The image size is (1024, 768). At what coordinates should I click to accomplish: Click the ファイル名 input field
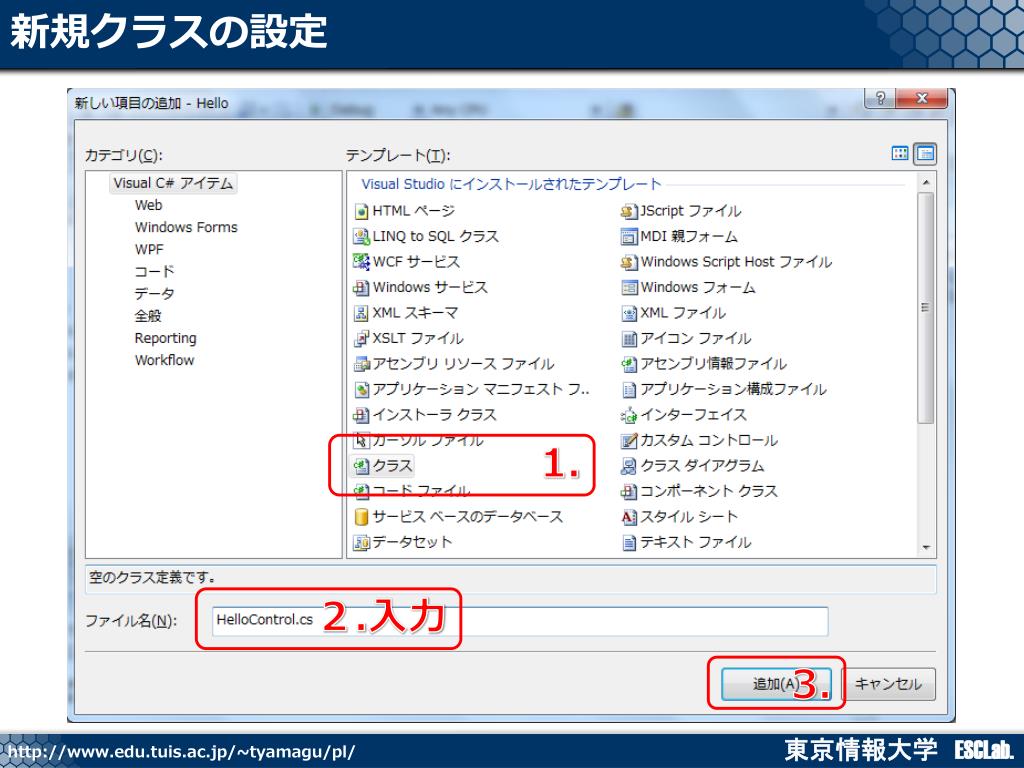(520, 620)
